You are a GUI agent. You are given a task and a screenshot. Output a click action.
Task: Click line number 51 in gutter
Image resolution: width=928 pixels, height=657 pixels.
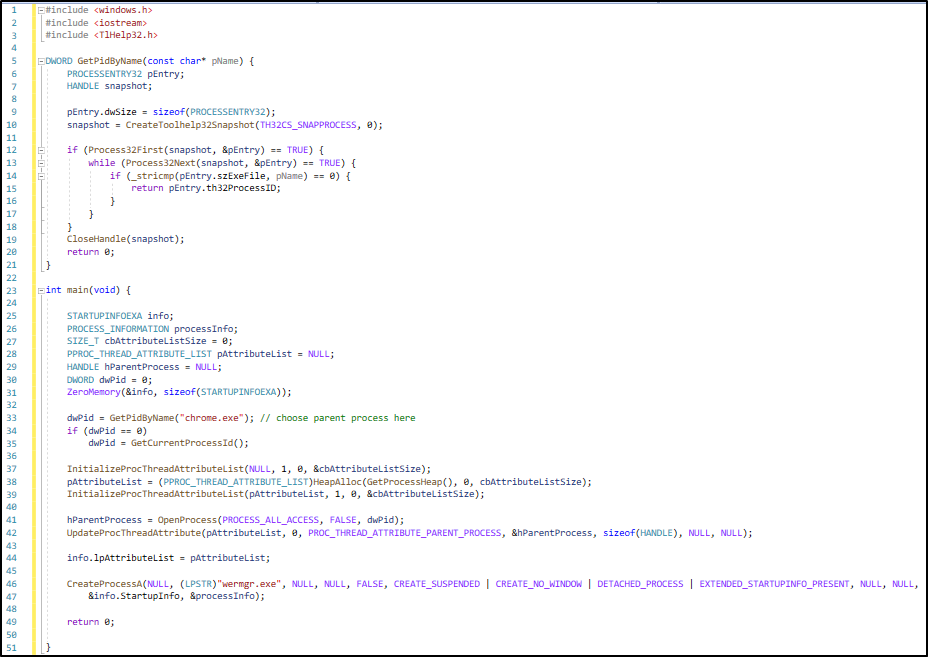[12, 648]
